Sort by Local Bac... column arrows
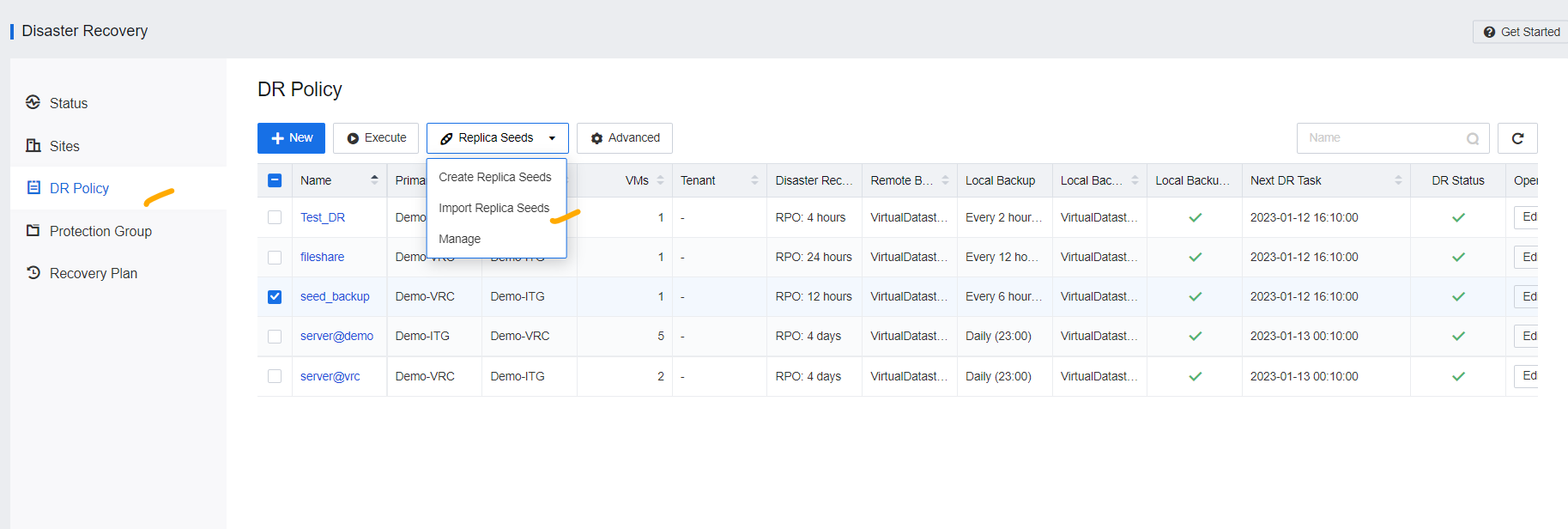The width and height of the screenshot is (1568, 529). tap(1135, 180)
